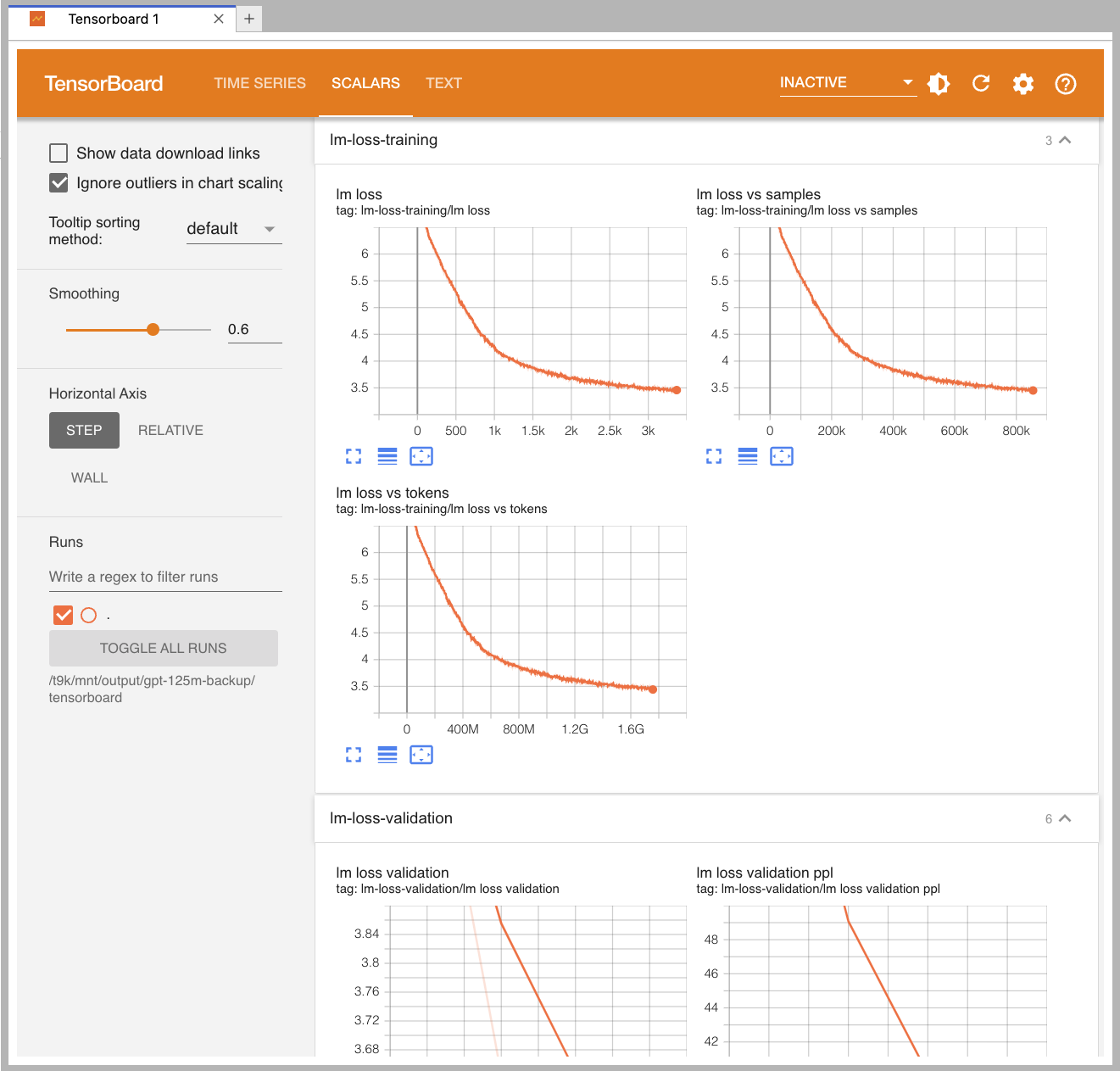Image resolution: width=1120 pixels, height=1071 pixels.
Task: Switch to TEXT tab
Action: point(443,83)
